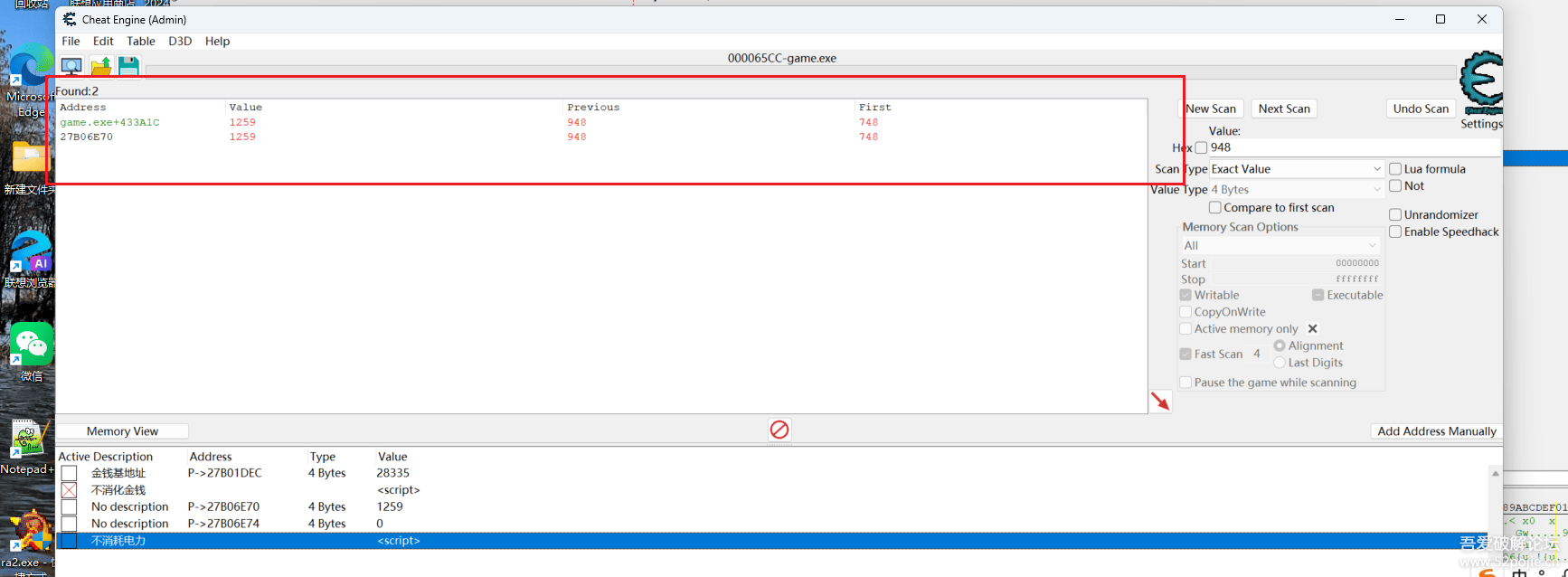Toggle the Not checkbox
Viewport: 1568px width, 577px height.
pyautogui.click(x=1395, y=186)
